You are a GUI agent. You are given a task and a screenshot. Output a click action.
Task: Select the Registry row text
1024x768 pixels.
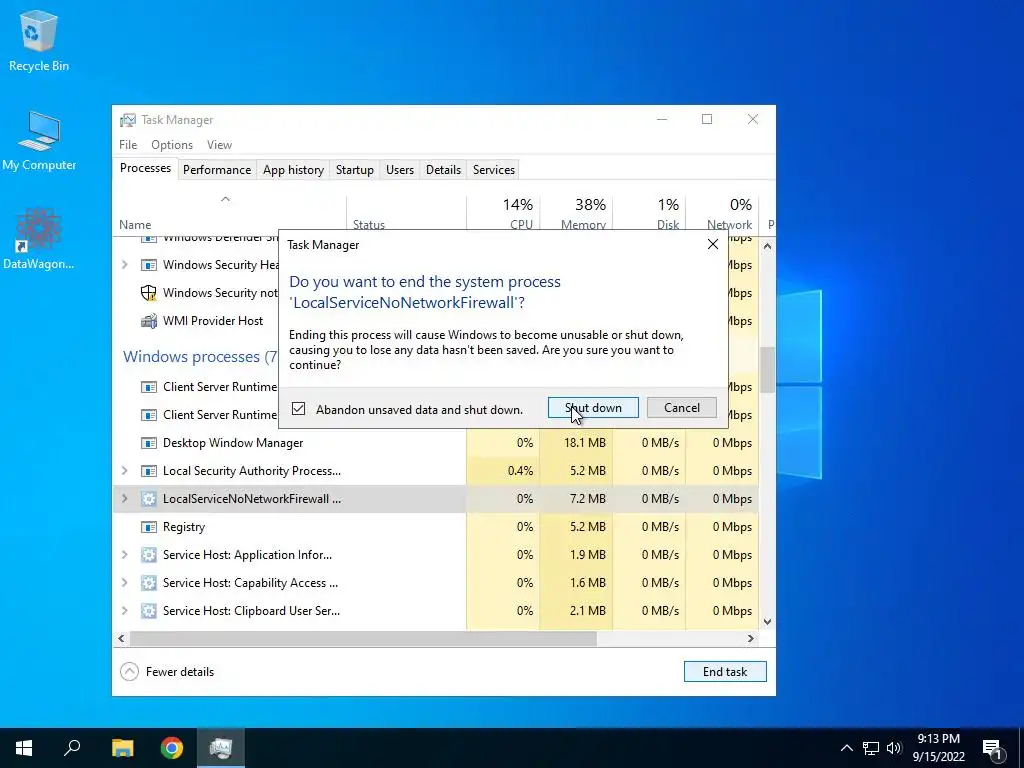coord(184,527)
